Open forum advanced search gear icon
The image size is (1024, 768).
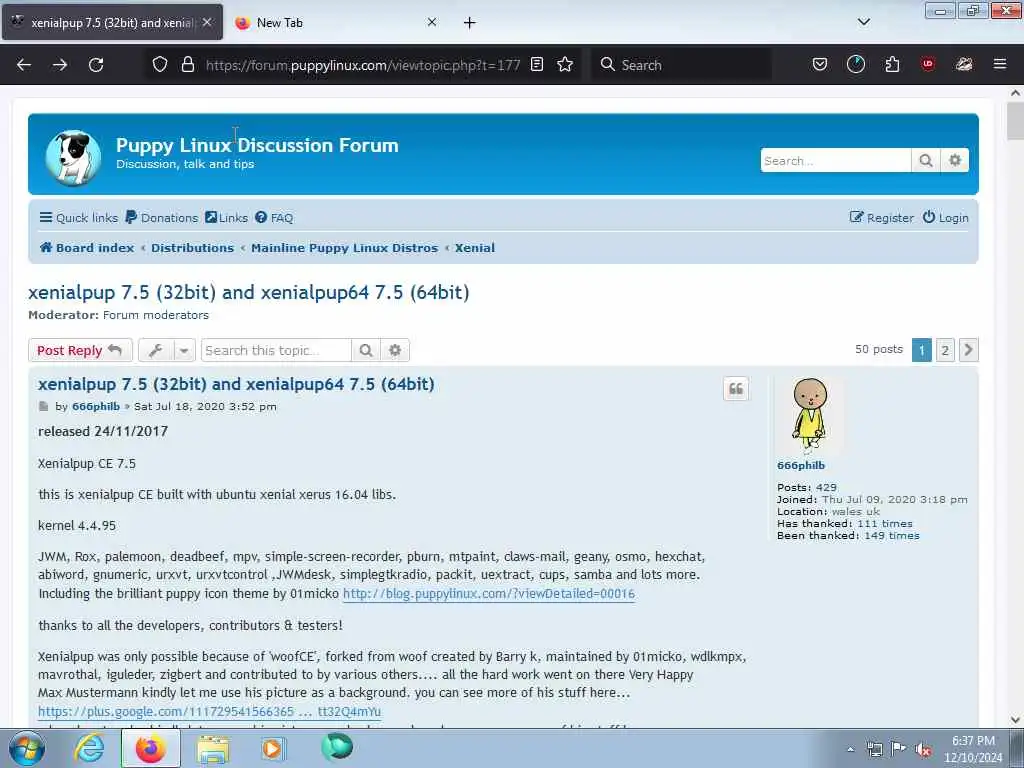[x=955, y=161]
